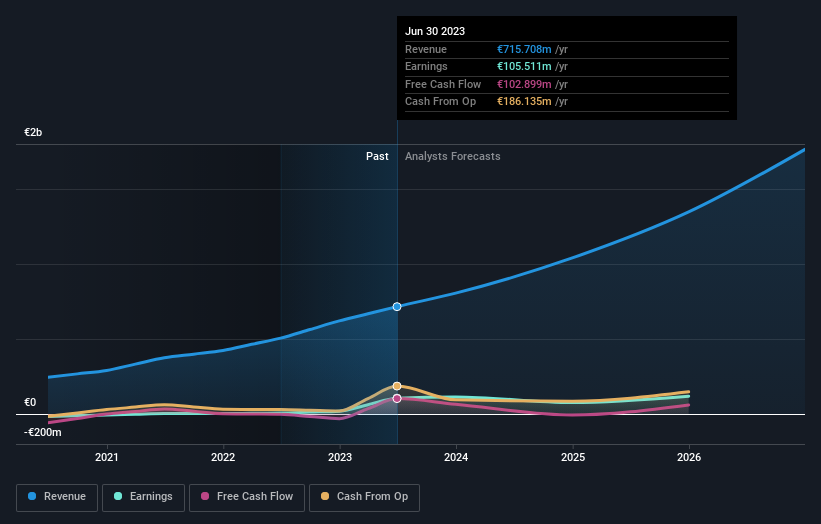Viewport: 821px width, 524px height.
Task: Click the 2025 x-axis label
Action: (x=573, y=457)
